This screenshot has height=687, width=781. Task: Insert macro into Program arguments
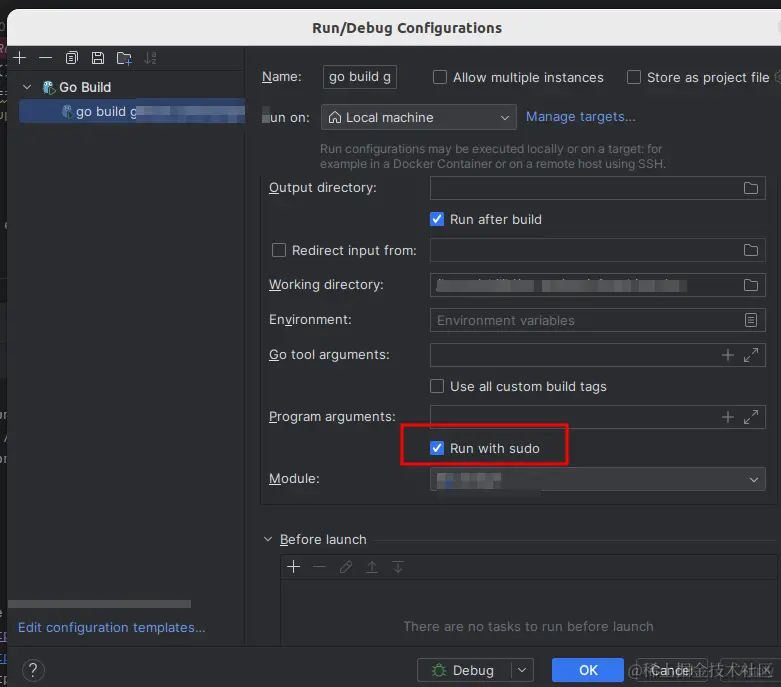(x=728, y=417)
